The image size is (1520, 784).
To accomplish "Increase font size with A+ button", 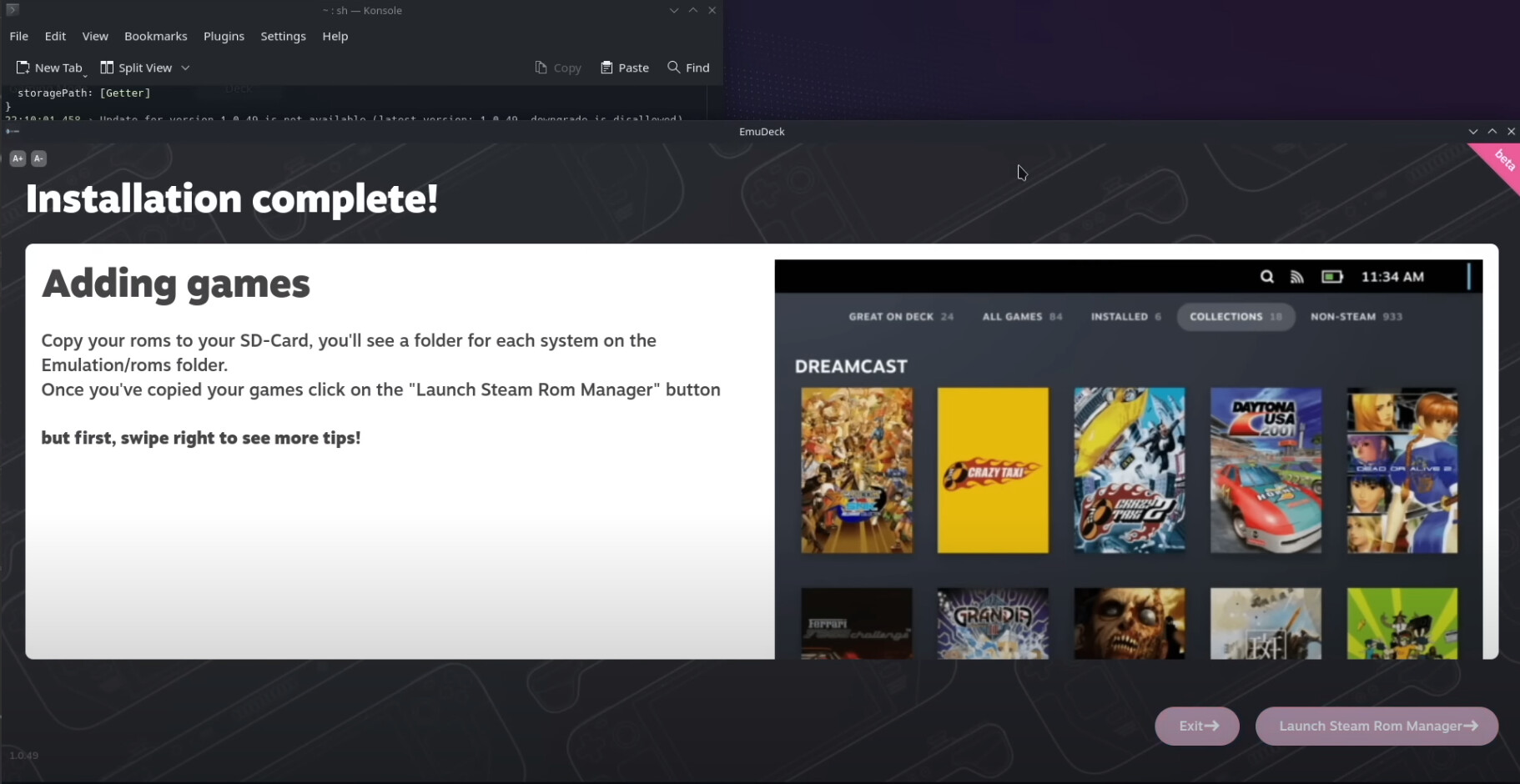I will click(x=18, y=158).
